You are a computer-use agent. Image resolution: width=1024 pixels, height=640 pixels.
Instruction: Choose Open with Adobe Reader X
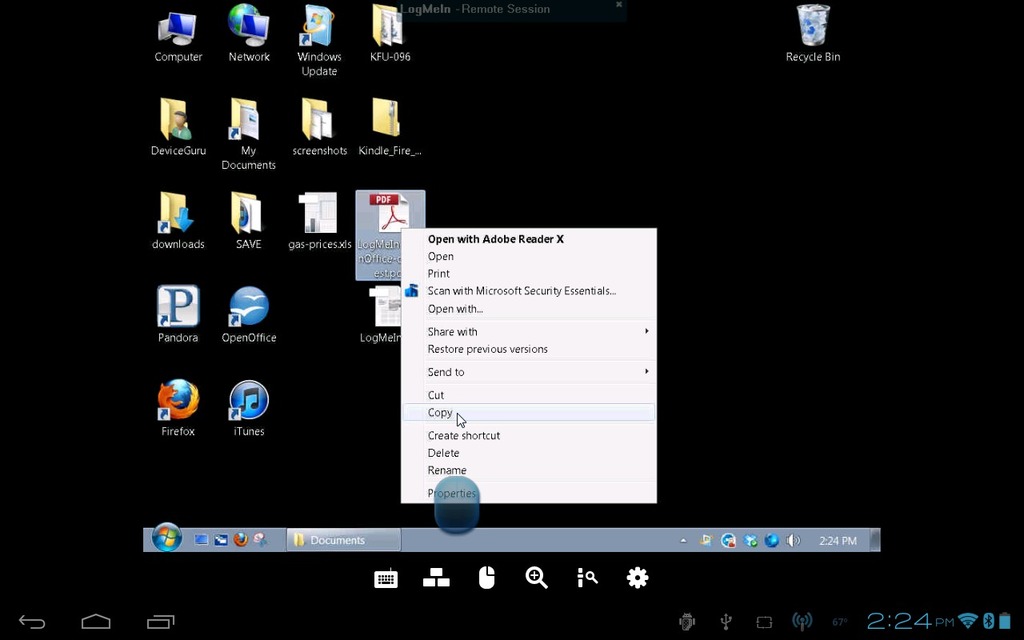pyautogui.click(x=528, y=239)
